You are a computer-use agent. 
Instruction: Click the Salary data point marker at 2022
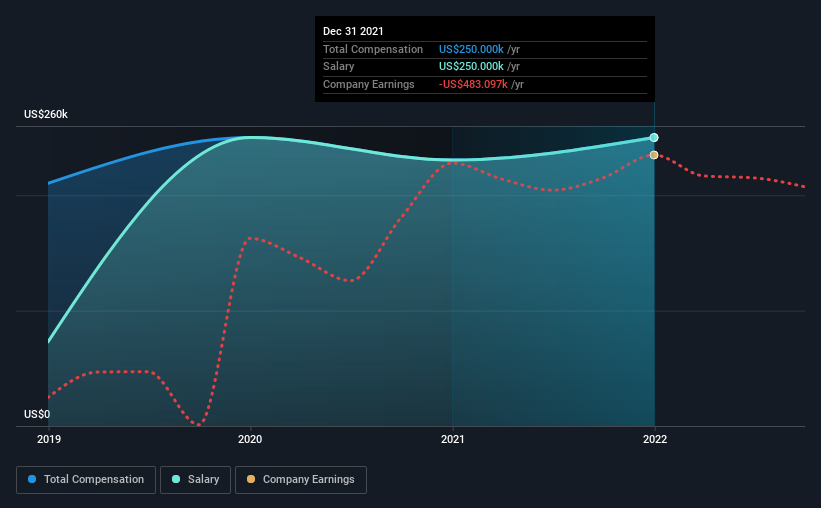[x=654, y=138]
